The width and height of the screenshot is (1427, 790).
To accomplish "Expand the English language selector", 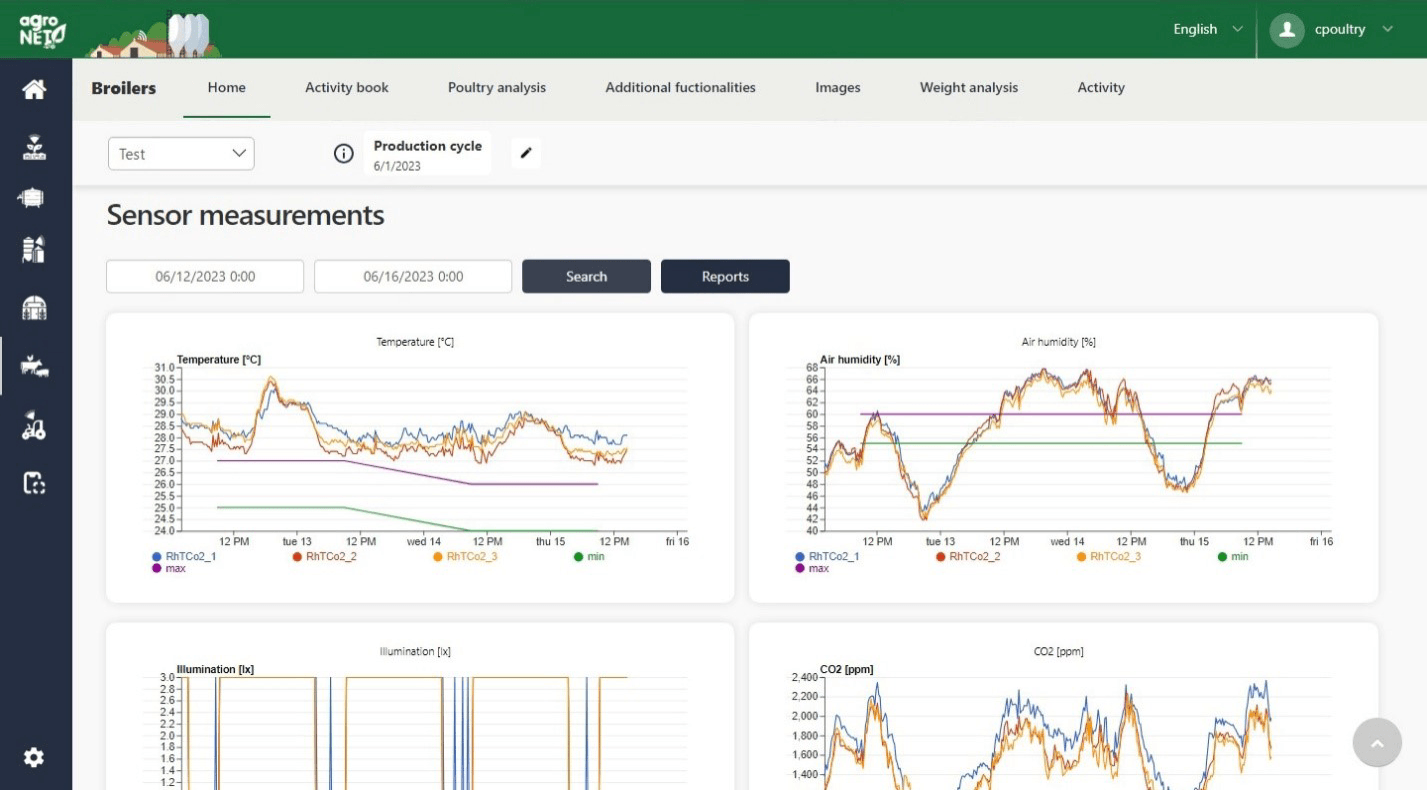I will click(1207, 29).
